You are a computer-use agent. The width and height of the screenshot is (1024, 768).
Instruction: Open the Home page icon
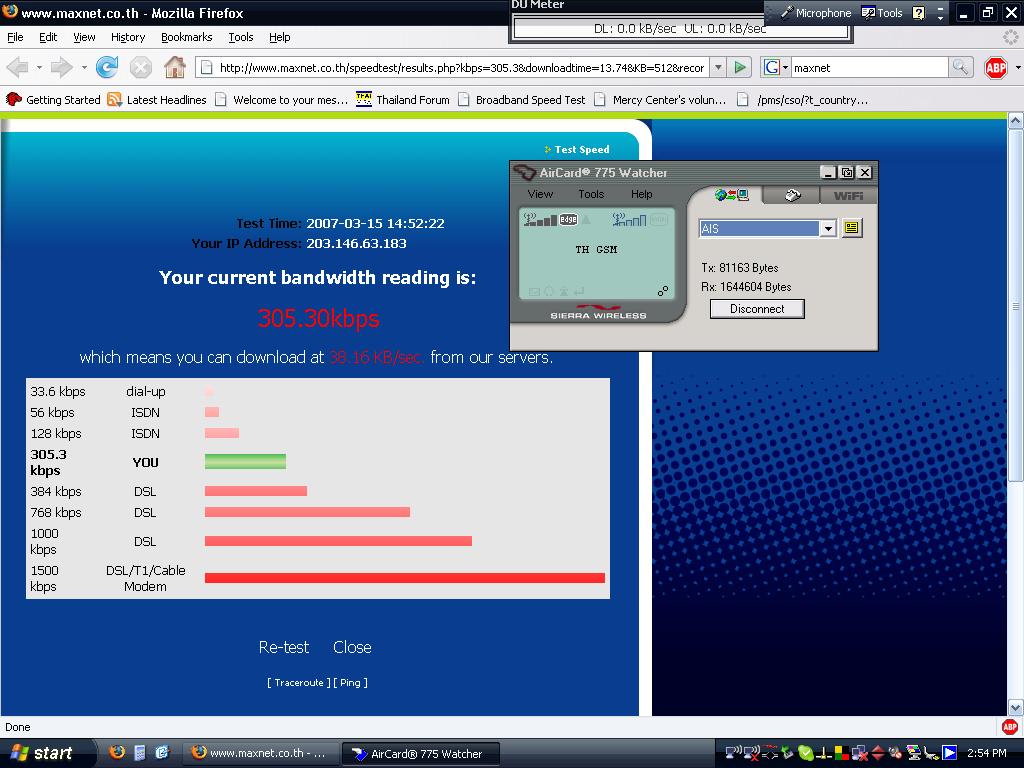coord(174,67)
